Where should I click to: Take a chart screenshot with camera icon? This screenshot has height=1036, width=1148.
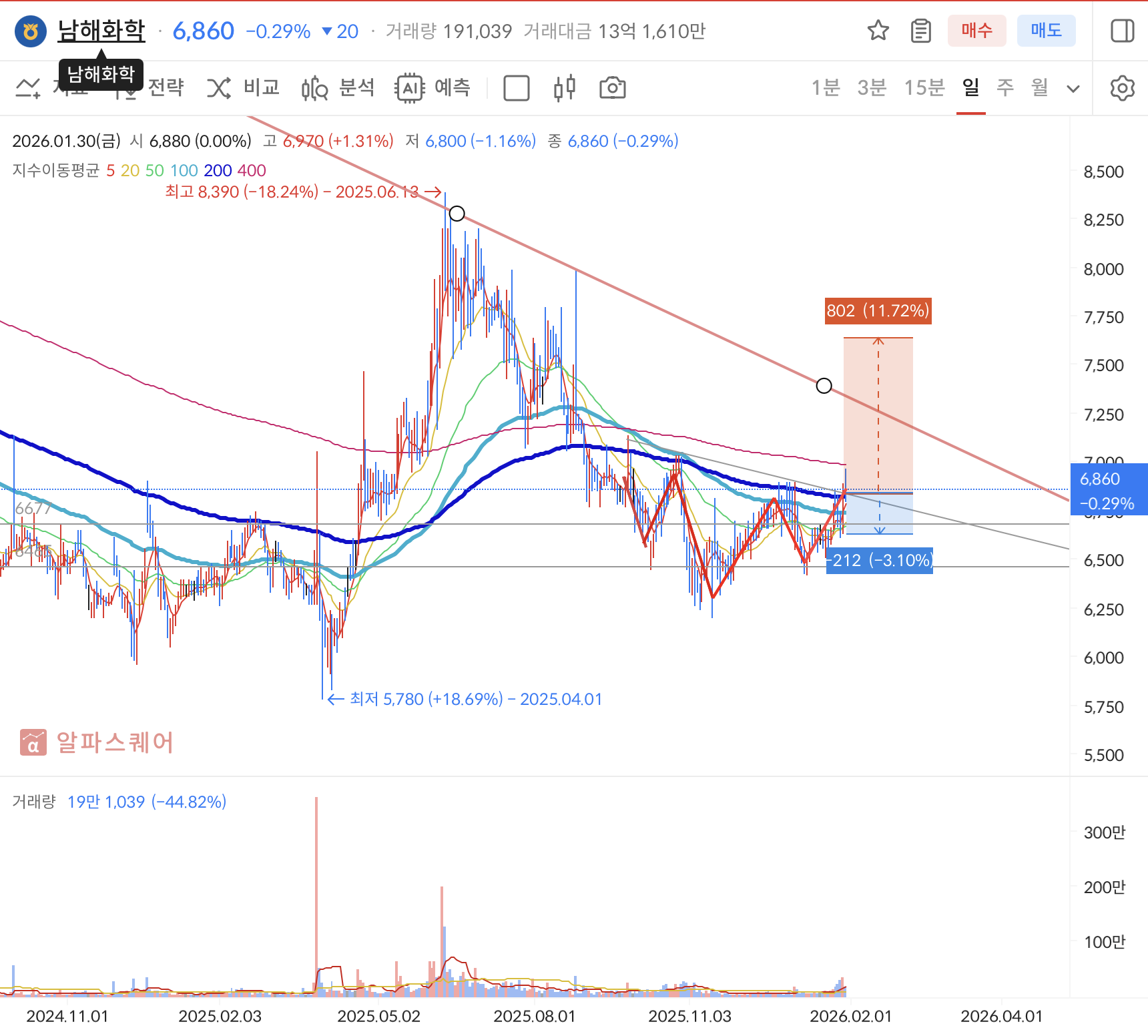(612, 88)
